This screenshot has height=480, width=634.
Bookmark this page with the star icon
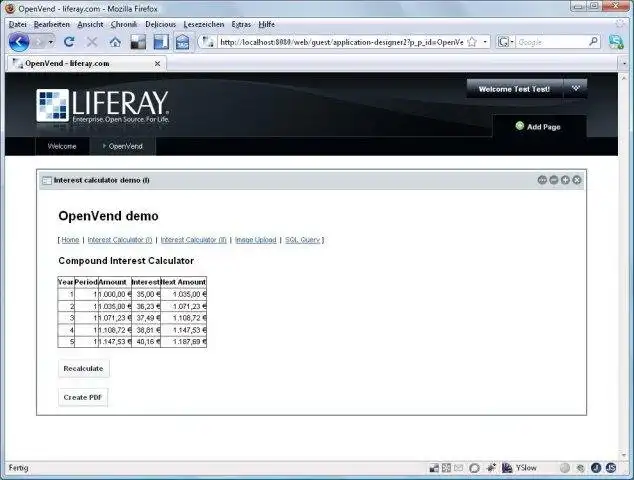point(472,42)
